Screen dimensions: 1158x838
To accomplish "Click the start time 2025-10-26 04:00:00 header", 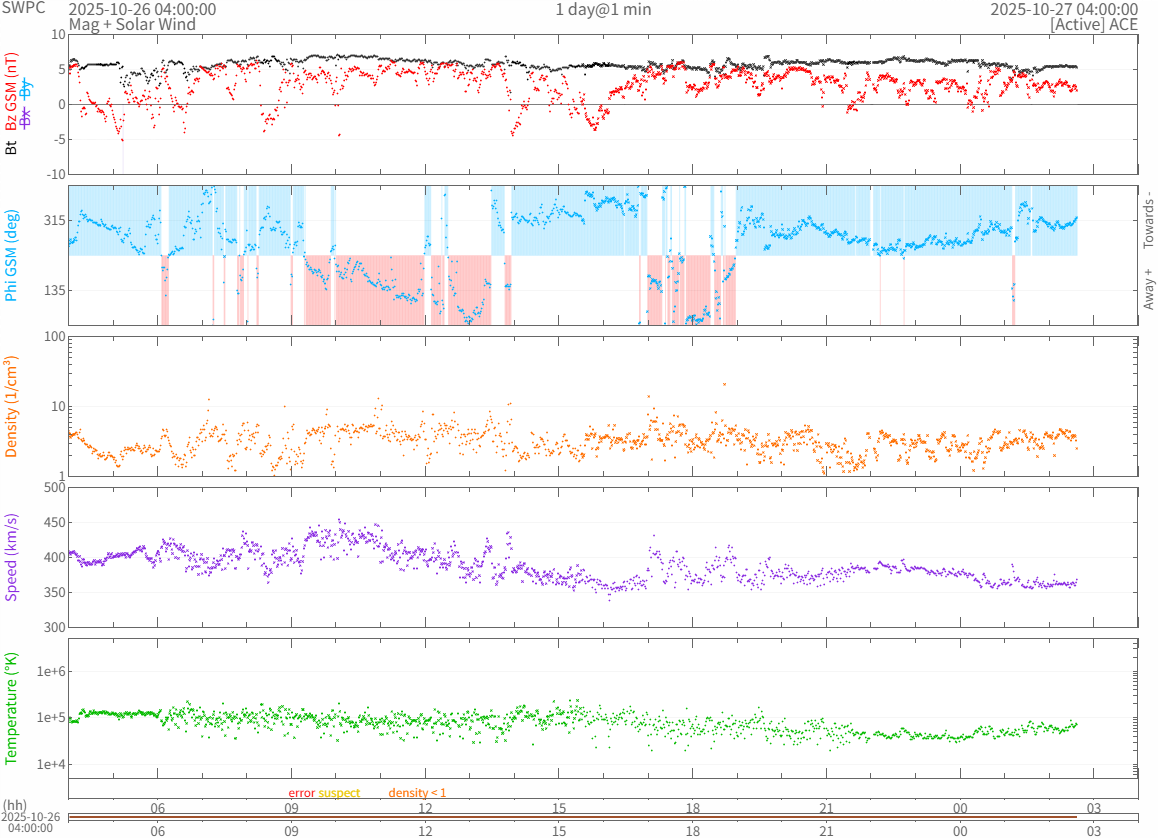I will [142, 9].
